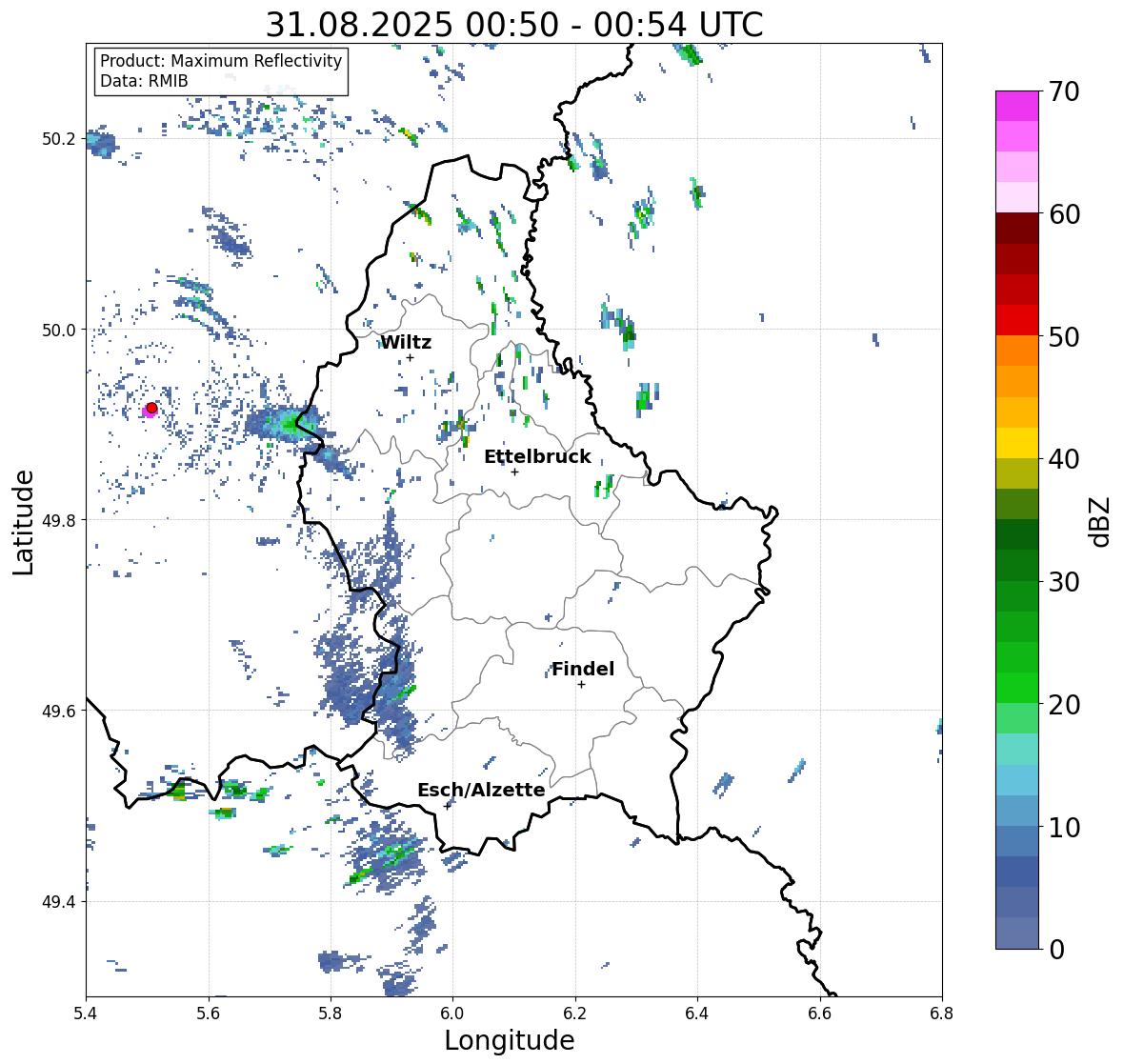Click the latitude tick label 50.0
The image size is (1123, 1064).
coord(59,330)
